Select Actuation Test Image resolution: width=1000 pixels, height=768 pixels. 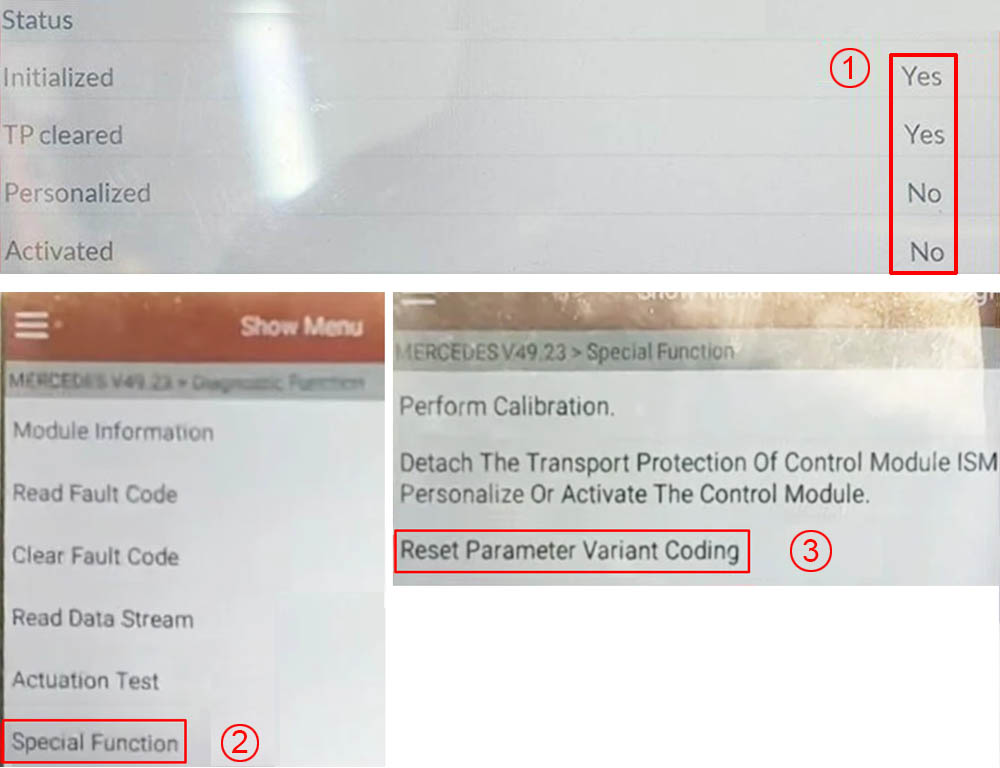(85, 681)
